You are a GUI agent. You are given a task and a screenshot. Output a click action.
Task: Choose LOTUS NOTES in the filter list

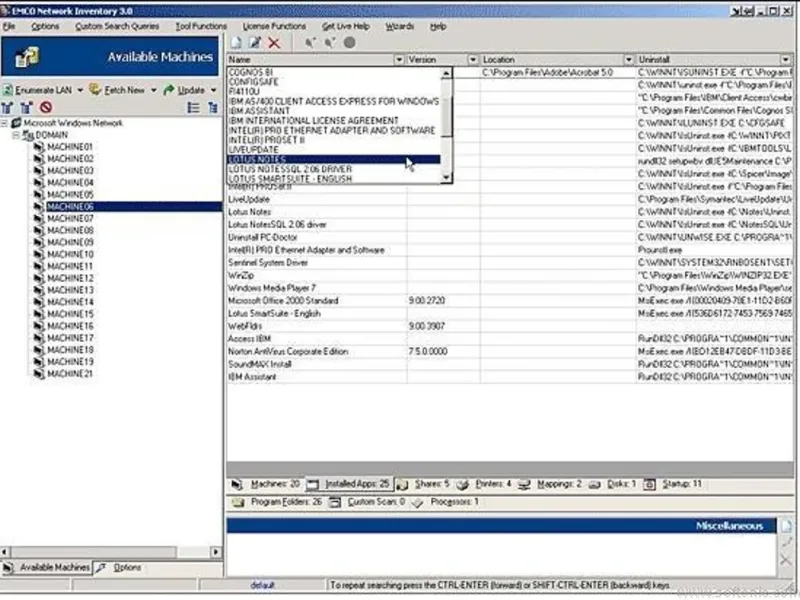click(334, 160)
